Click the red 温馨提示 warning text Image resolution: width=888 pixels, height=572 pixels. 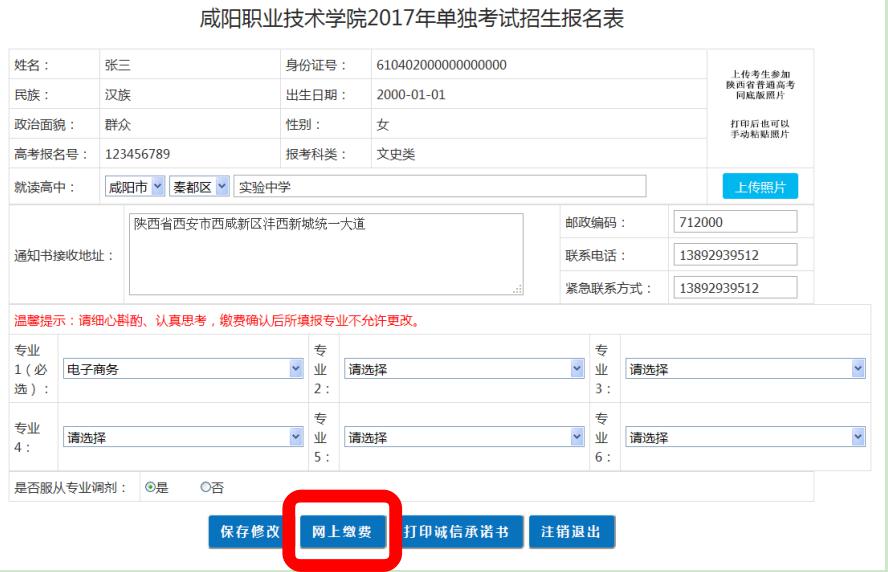(217, 321)
